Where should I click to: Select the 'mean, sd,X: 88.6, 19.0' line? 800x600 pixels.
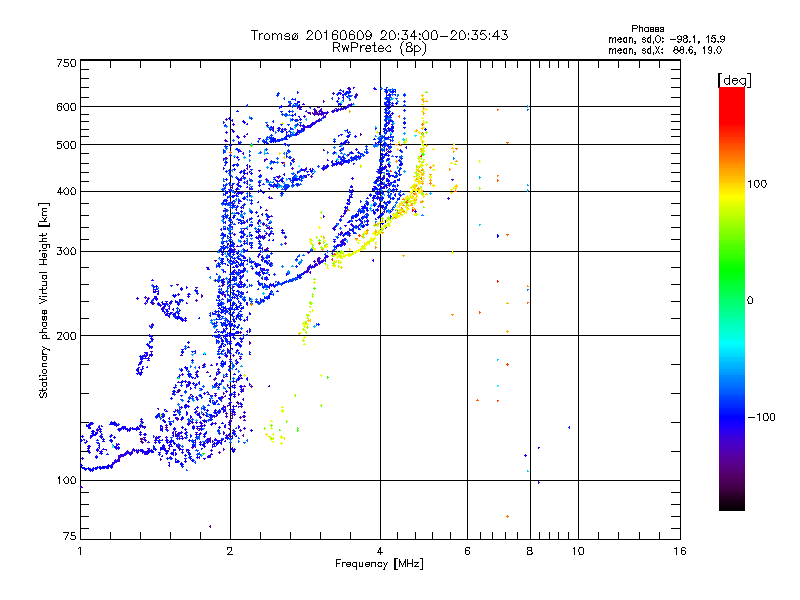(665, 50)
